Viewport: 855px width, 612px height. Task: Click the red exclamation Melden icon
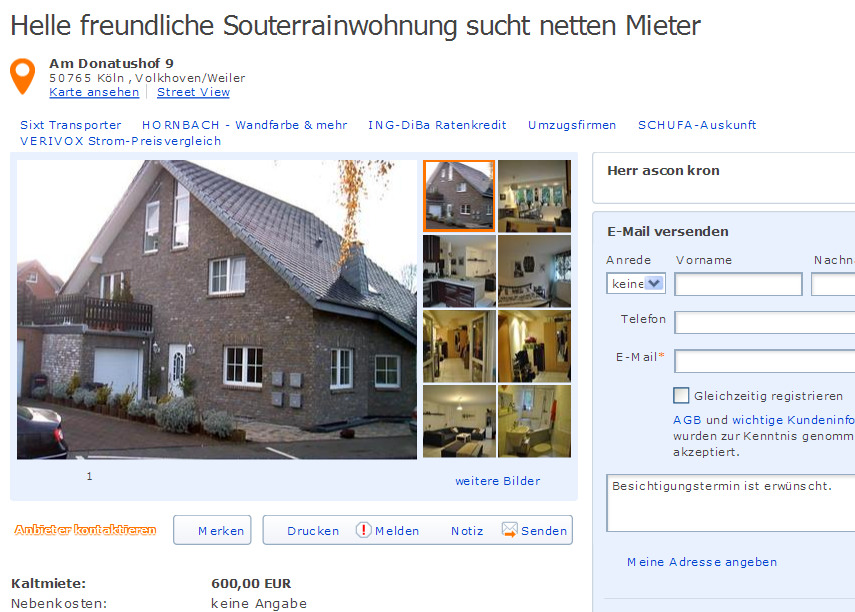[363, 530]
